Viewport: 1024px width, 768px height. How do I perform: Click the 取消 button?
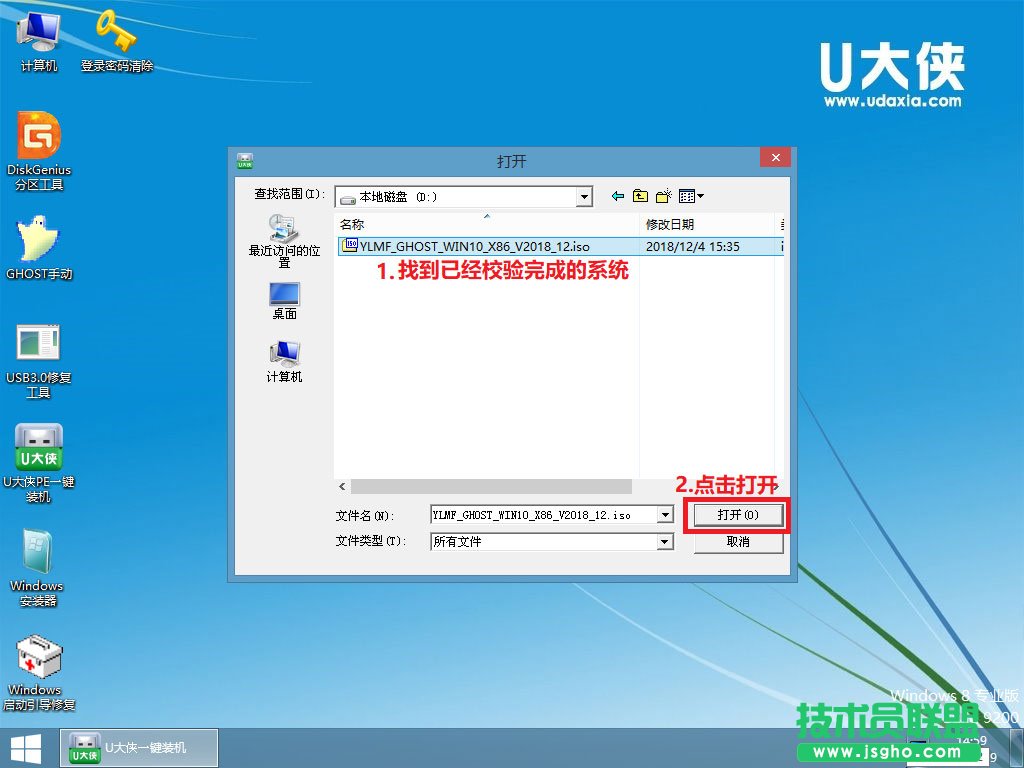pyautogui.click(x=737, y=541)
